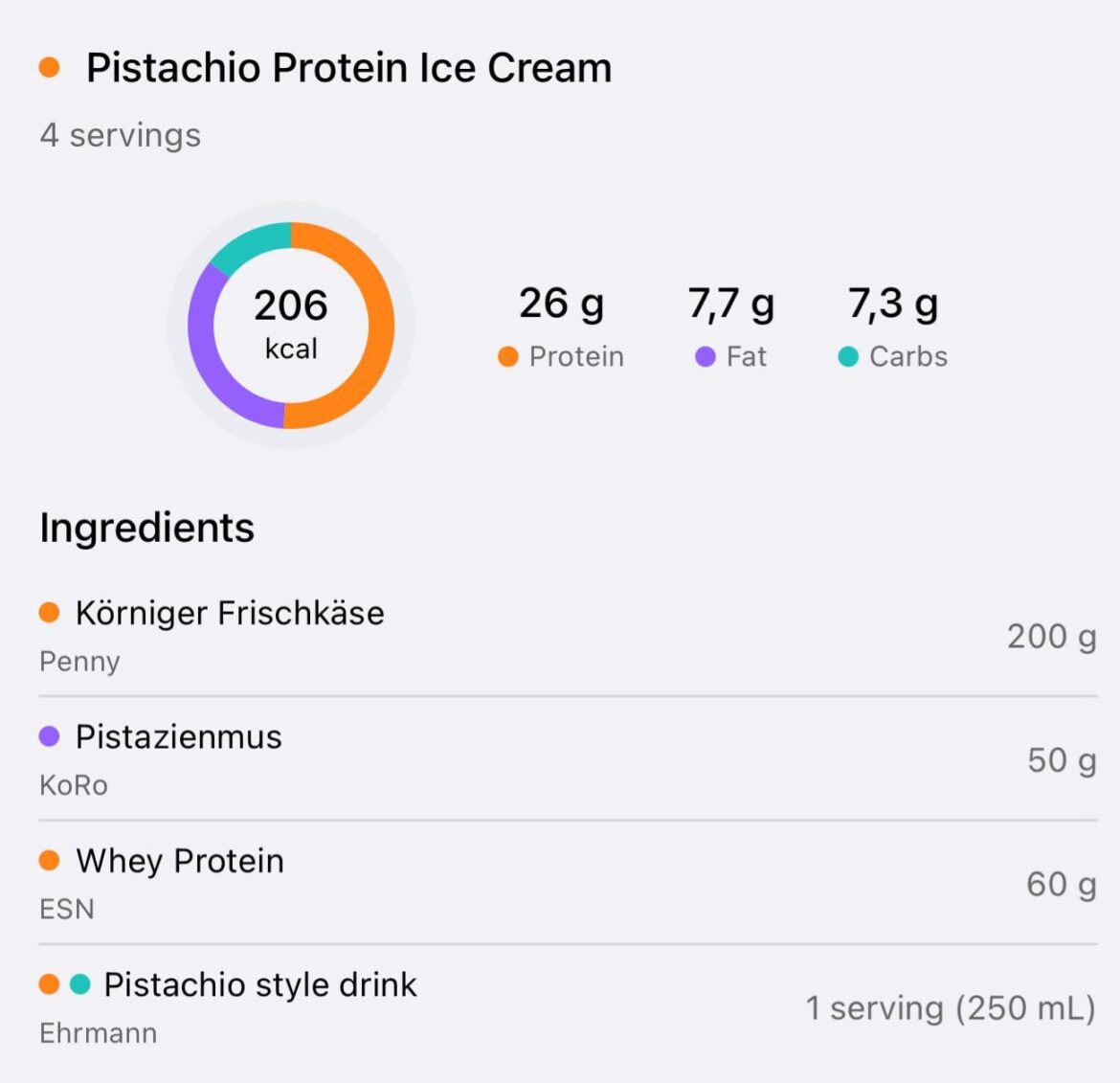Image resolution: width=1120 pixels, height=1083 pixels.
Task: Click the orange Protein legend dot
Action: point(508,357)
